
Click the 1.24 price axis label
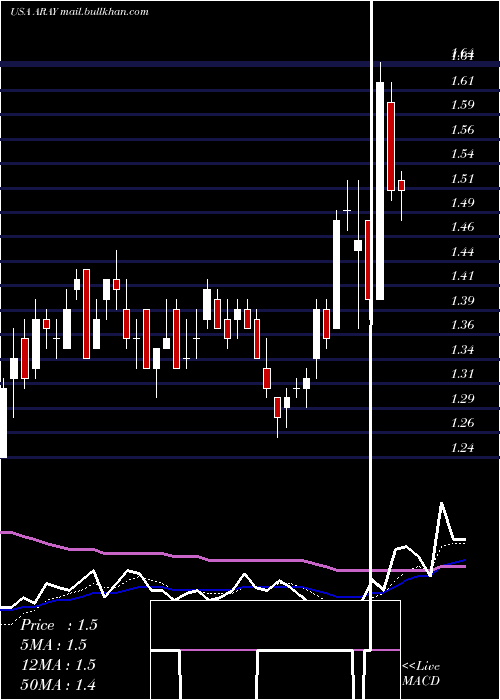[x=462, y=447]
